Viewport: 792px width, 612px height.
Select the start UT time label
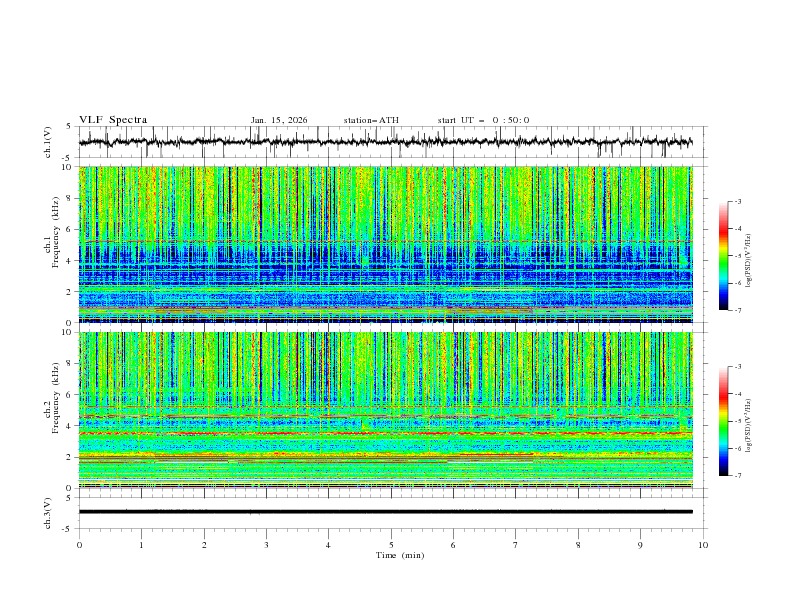pos(483,120)
